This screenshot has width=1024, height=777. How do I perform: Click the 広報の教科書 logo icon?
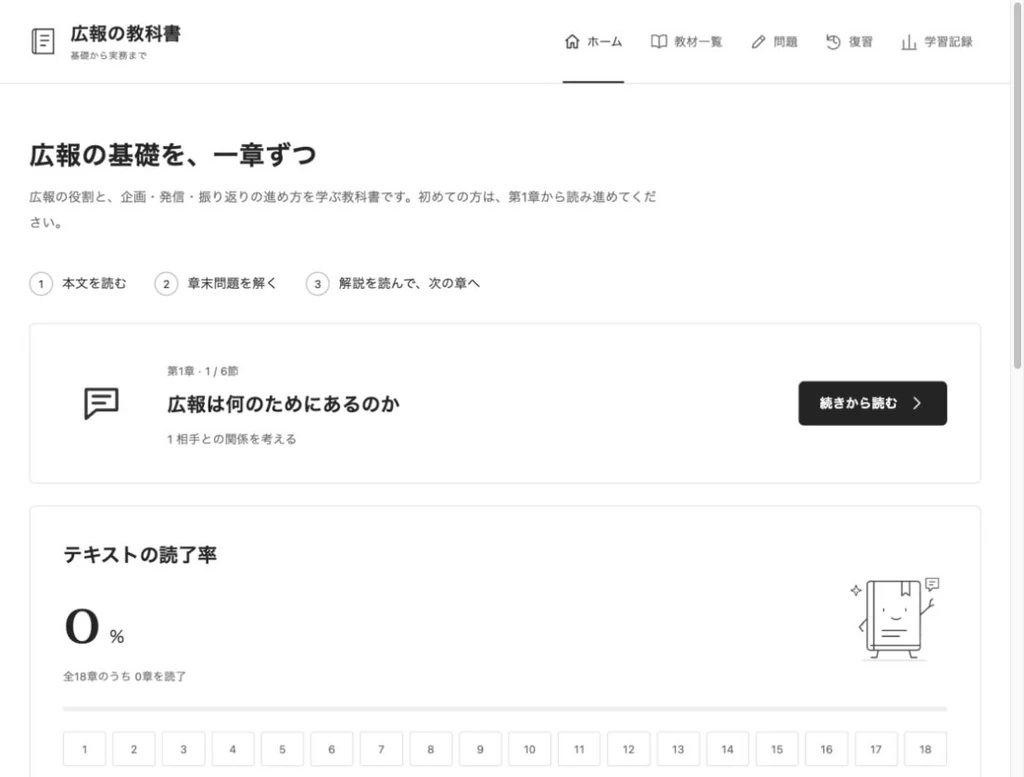pyautogui.click(x=43, y=42)
